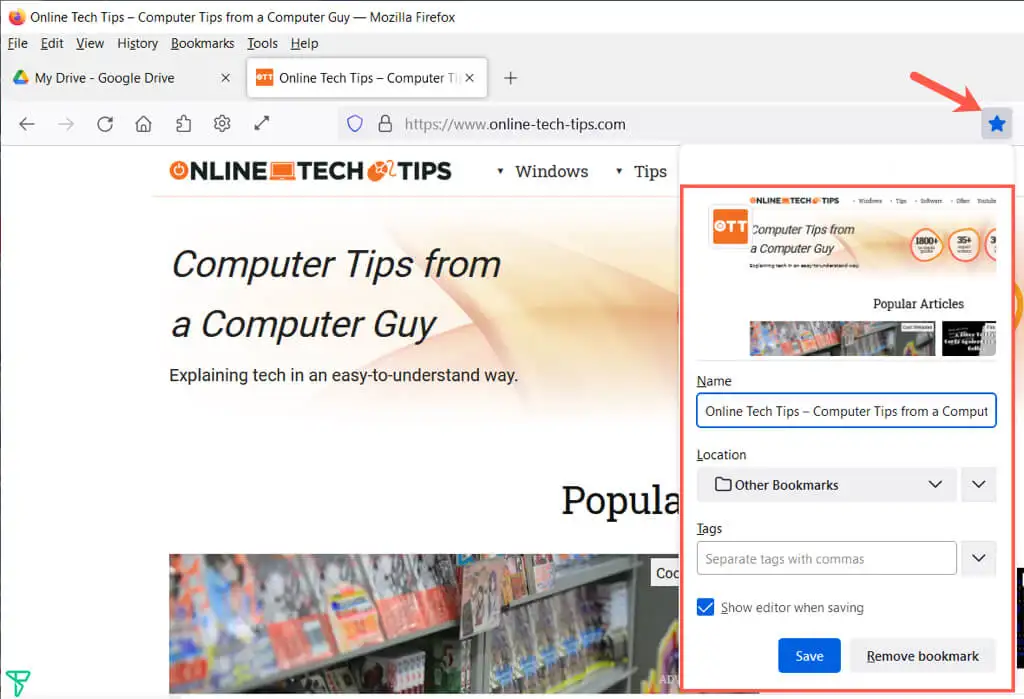This screenshot has height=699, width=1024.
Task: Click the Back arrow navigation button
Action: click(27, 124)
